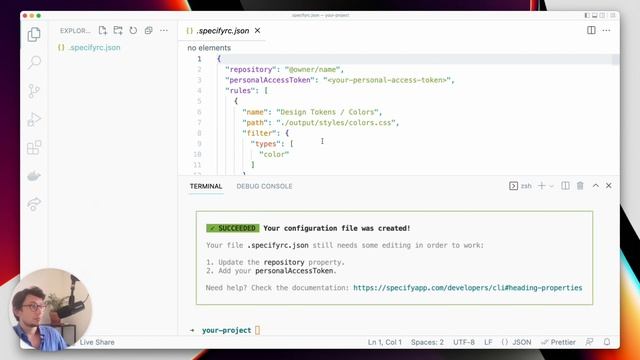This screenshot has width=640, height=360.
Task: Toggle the secondary sidebar layout icon
Action: pos(602,16)
